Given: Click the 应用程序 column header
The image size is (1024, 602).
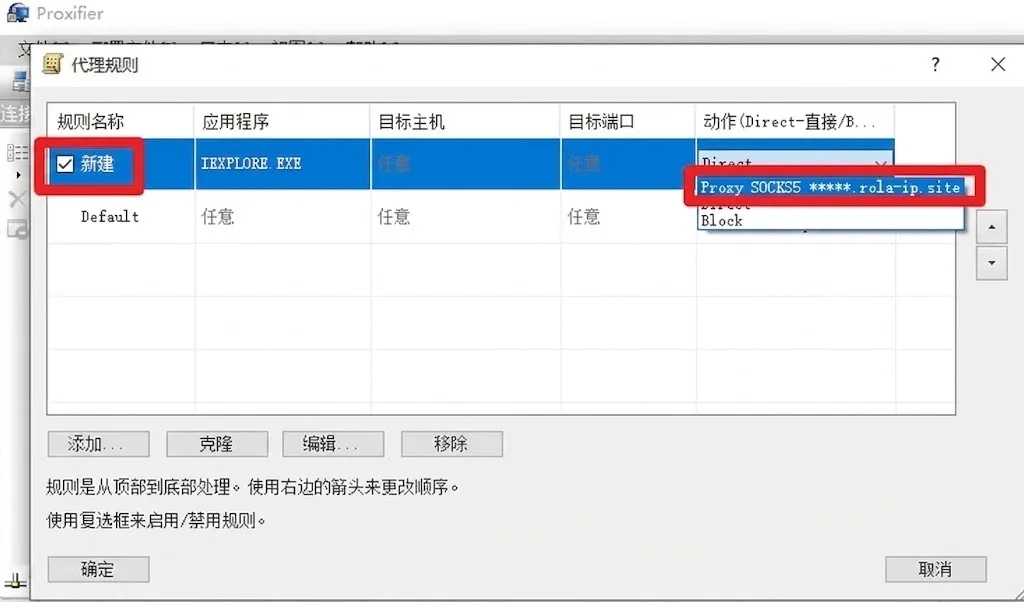Looking at the screenshot, I should (x=282, y=121).
